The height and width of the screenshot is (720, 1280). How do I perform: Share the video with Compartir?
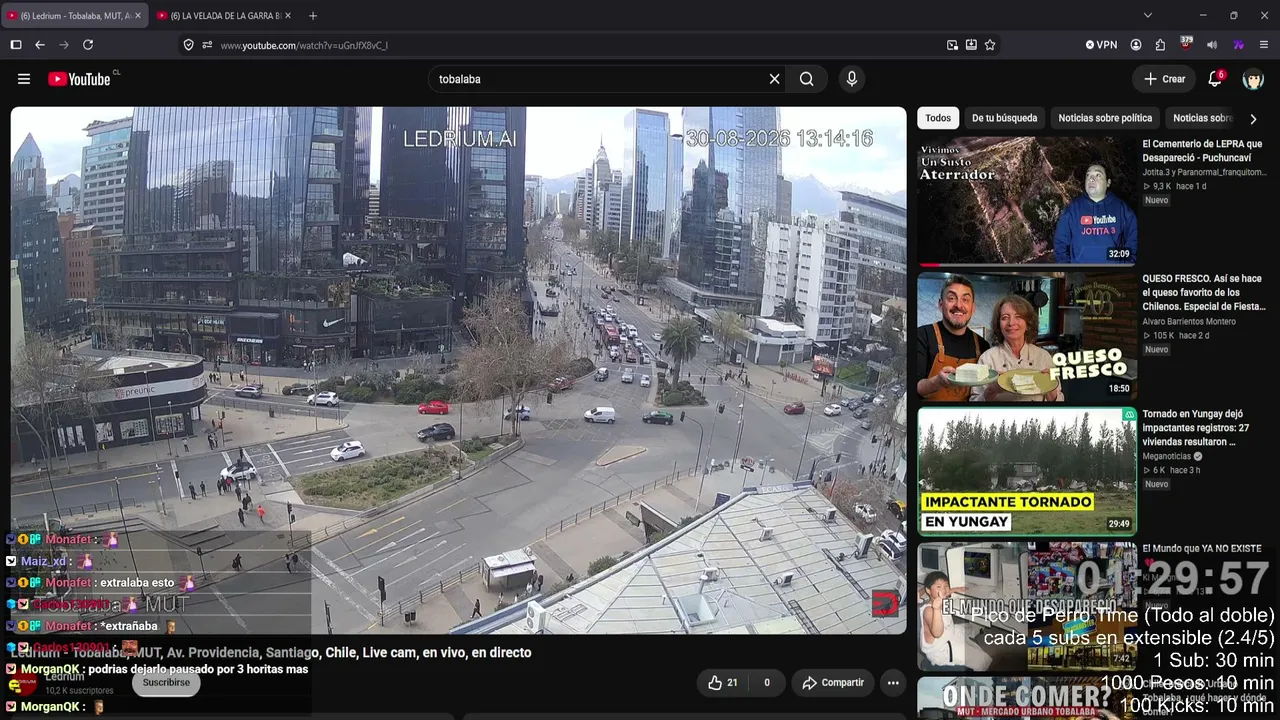pos(832,683)
